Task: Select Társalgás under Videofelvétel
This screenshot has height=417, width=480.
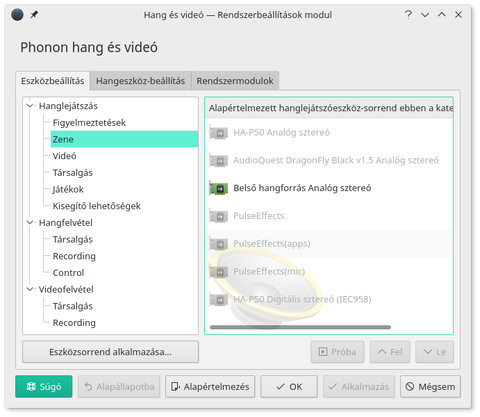Action: coord(73,306)
